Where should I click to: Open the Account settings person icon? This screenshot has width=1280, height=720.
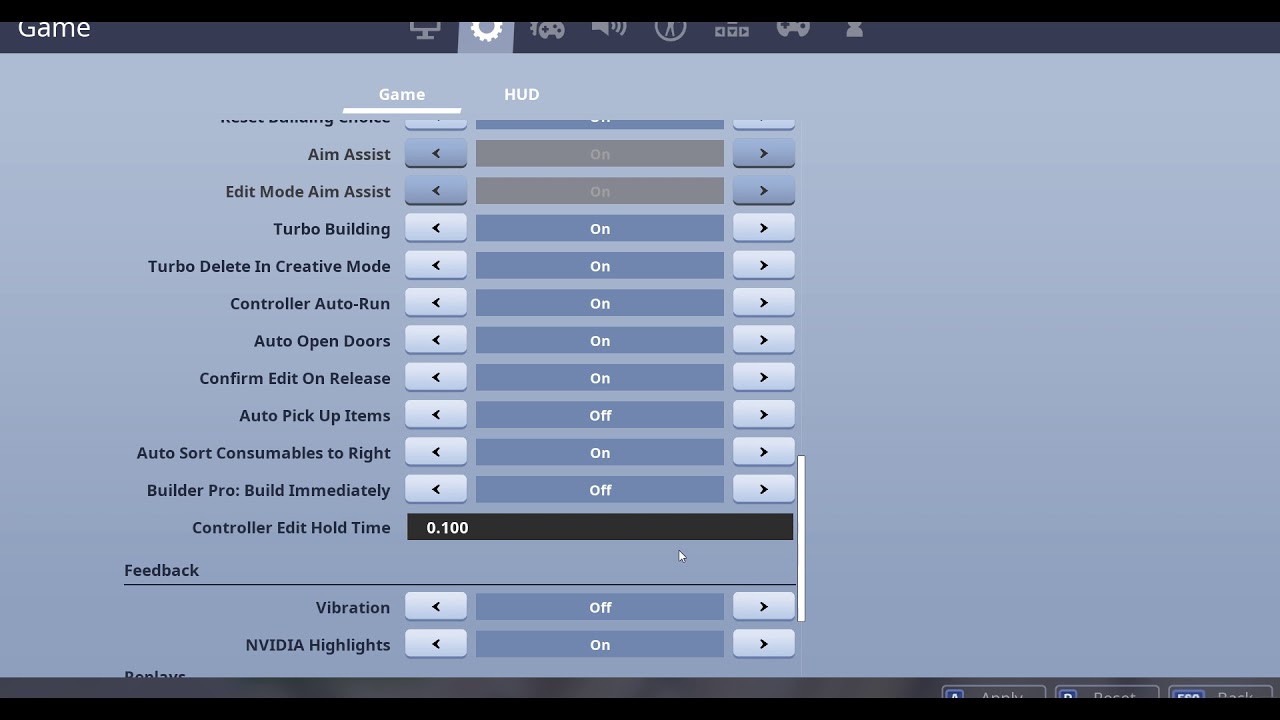854,29
